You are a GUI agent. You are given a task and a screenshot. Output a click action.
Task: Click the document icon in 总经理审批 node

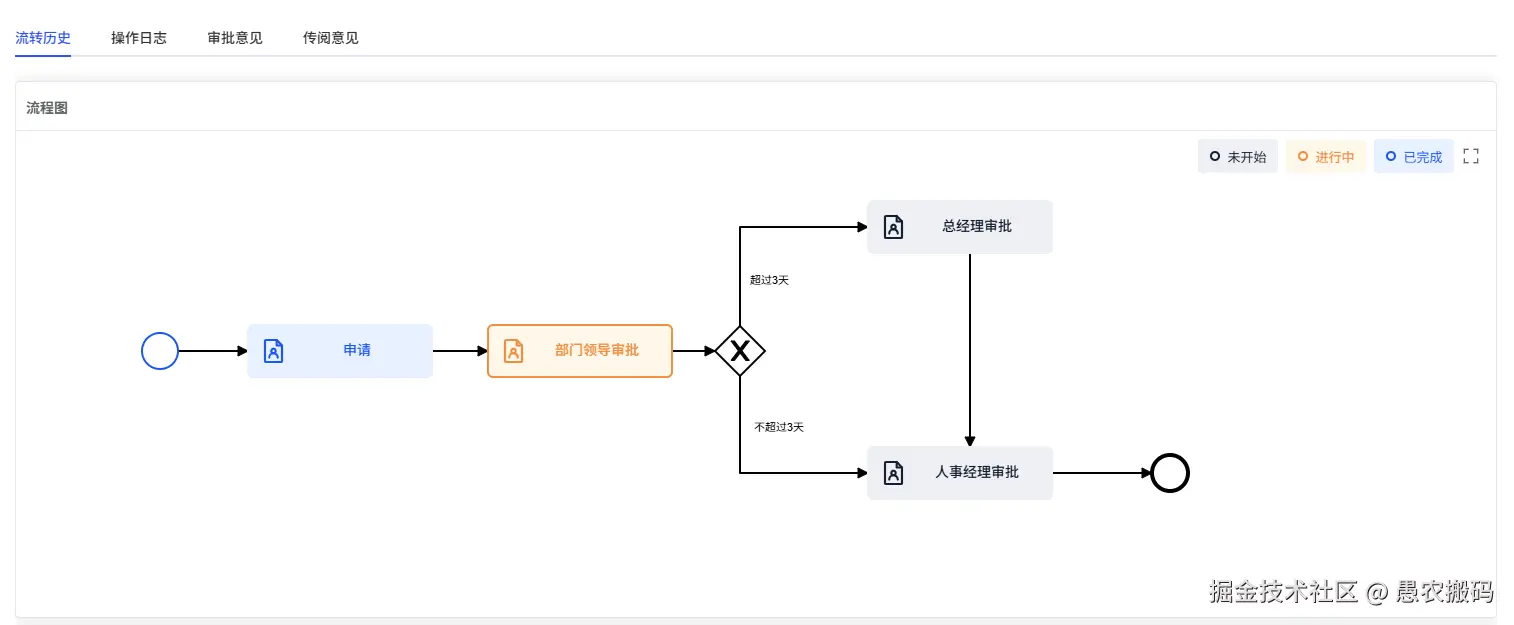[x=892, y=227]
